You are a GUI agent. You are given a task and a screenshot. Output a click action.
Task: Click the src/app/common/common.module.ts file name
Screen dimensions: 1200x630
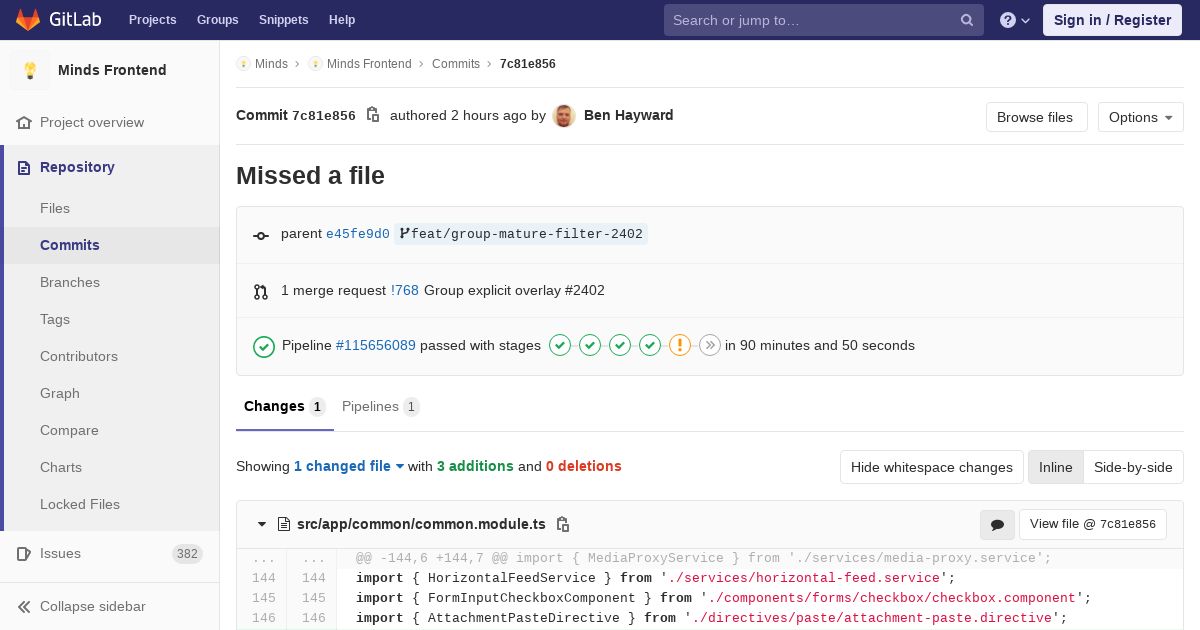tap(421, 524)
